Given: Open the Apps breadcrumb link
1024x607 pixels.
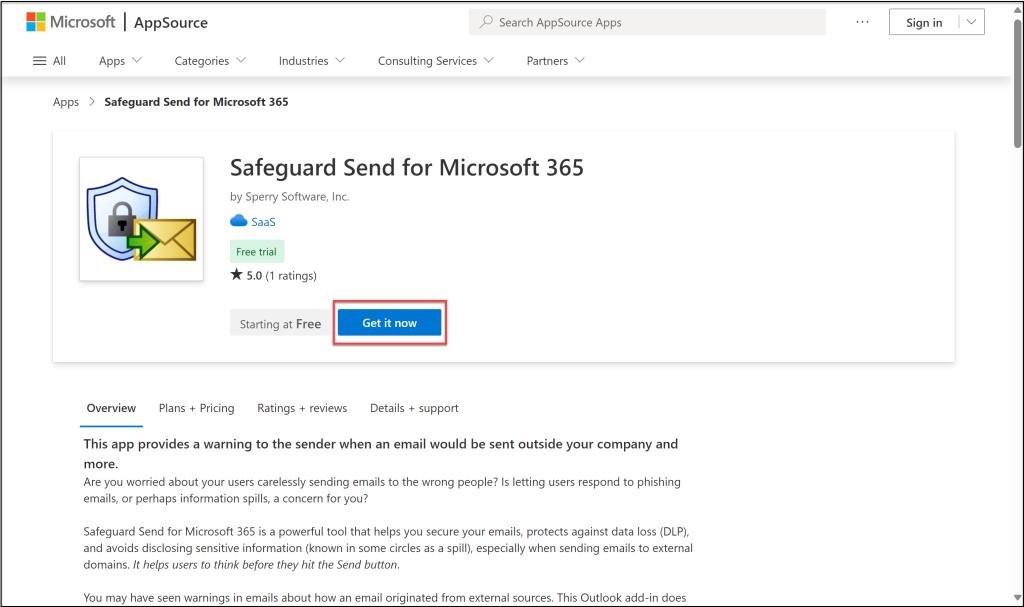Looking at the screenshot, I should pos(65,101).
